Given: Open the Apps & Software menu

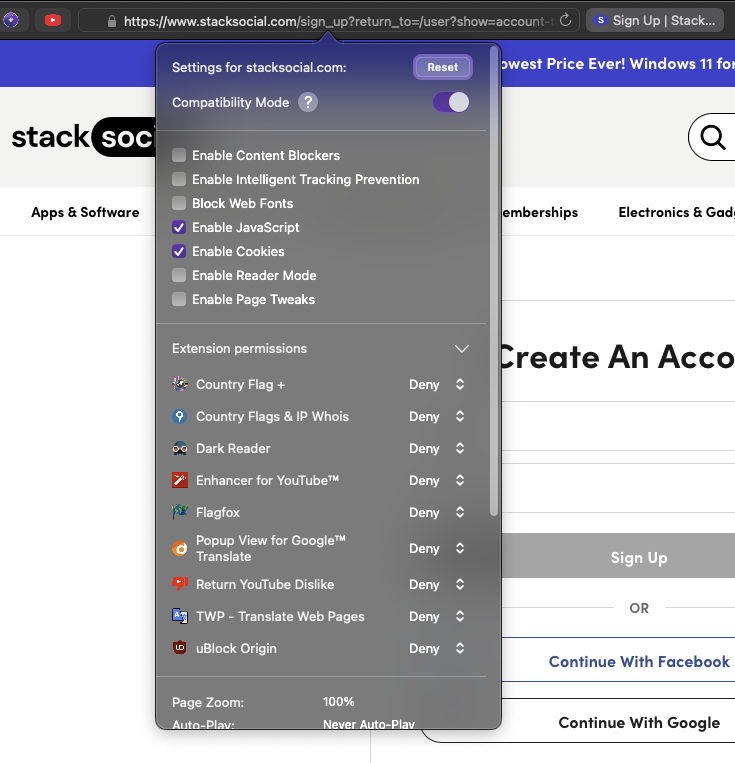Looking at the screenshot, I should 85,212.
